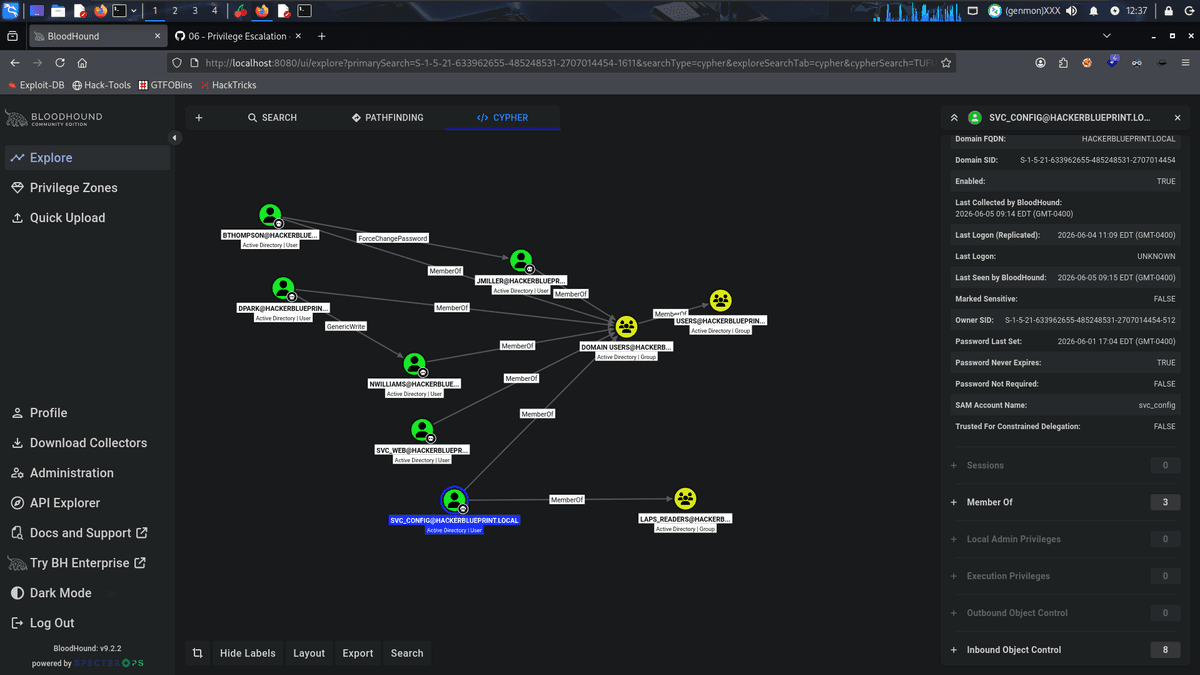Click the volume icon in system tray

click(1072, 10)
